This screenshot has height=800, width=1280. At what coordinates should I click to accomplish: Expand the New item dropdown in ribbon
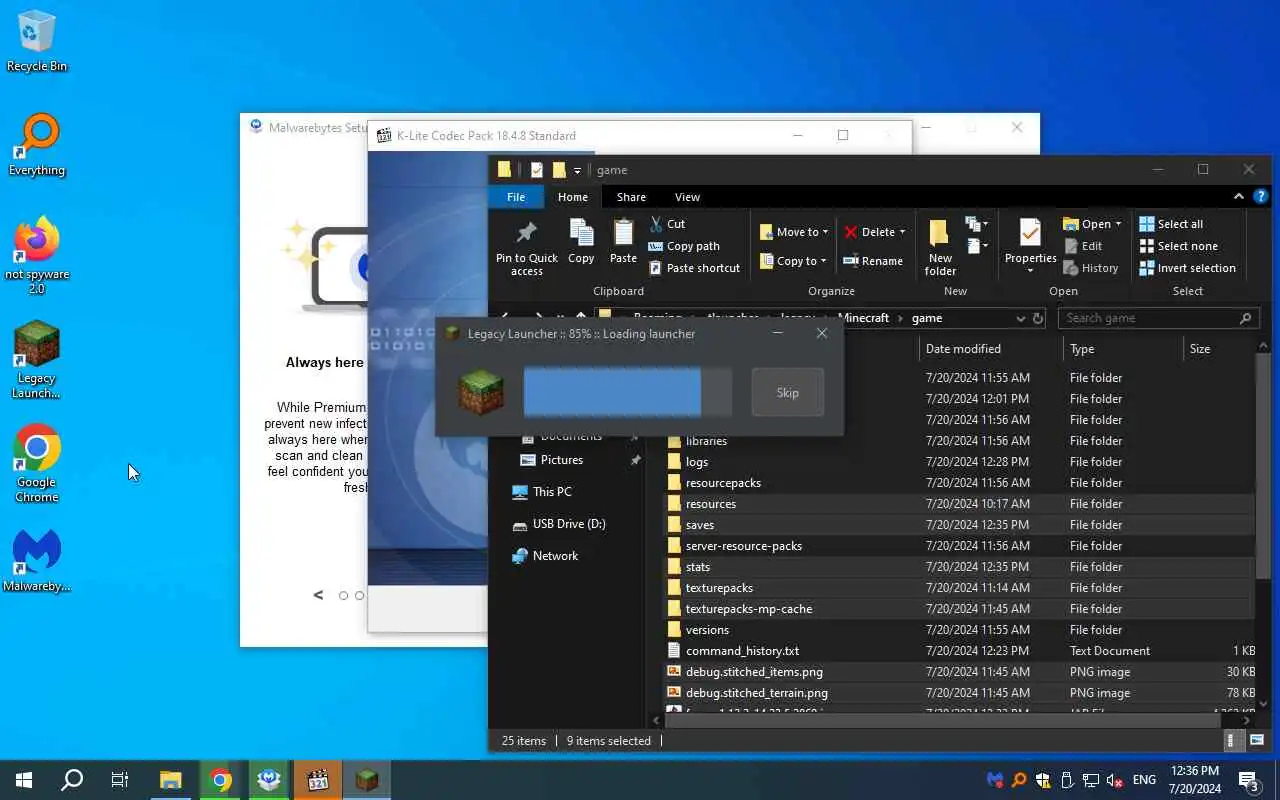[x=977, y=224]
